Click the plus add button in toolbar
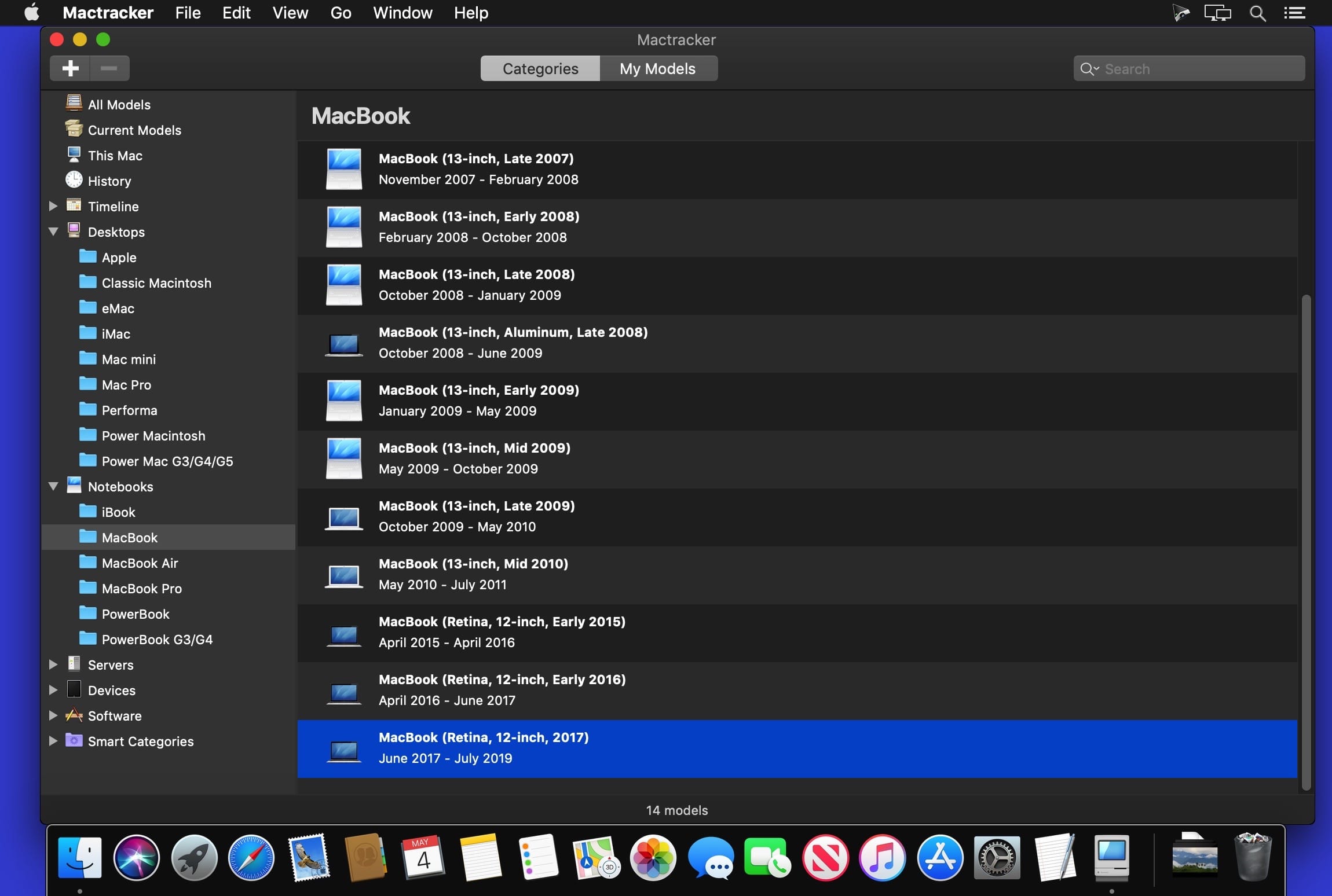This screenshot has height=896, width=1332. (x=70, y=68)
